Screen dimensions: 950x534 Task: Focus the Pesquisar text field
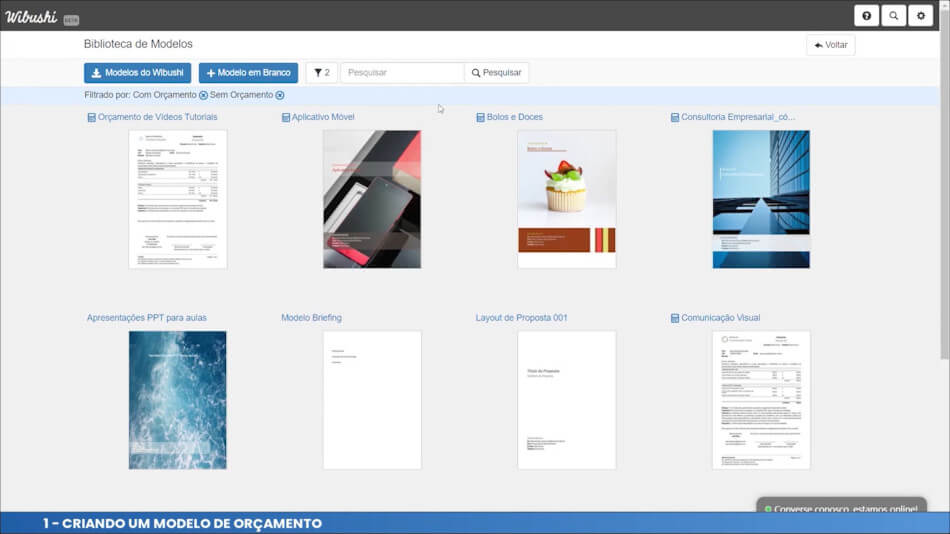pyautogui.click(x=402, y=73)
